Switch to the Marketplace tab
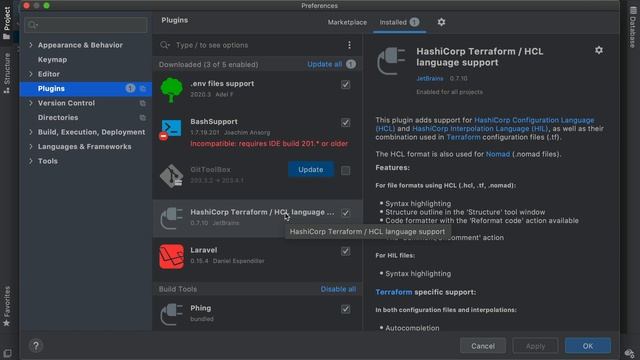The height and width of the screenshot is (360, 640). click(347, 22)
